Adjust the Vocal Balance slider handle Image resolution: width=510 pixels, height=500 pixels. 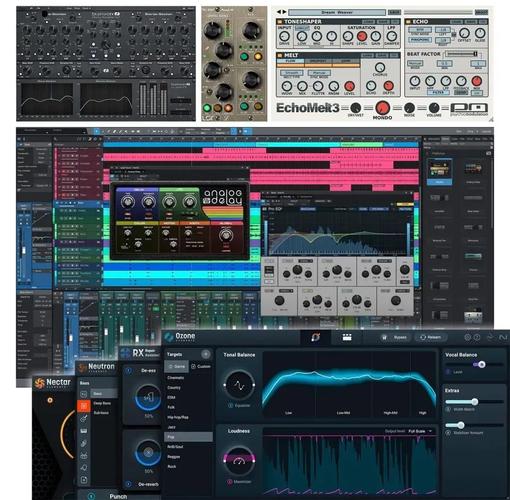tap(481, 364)
